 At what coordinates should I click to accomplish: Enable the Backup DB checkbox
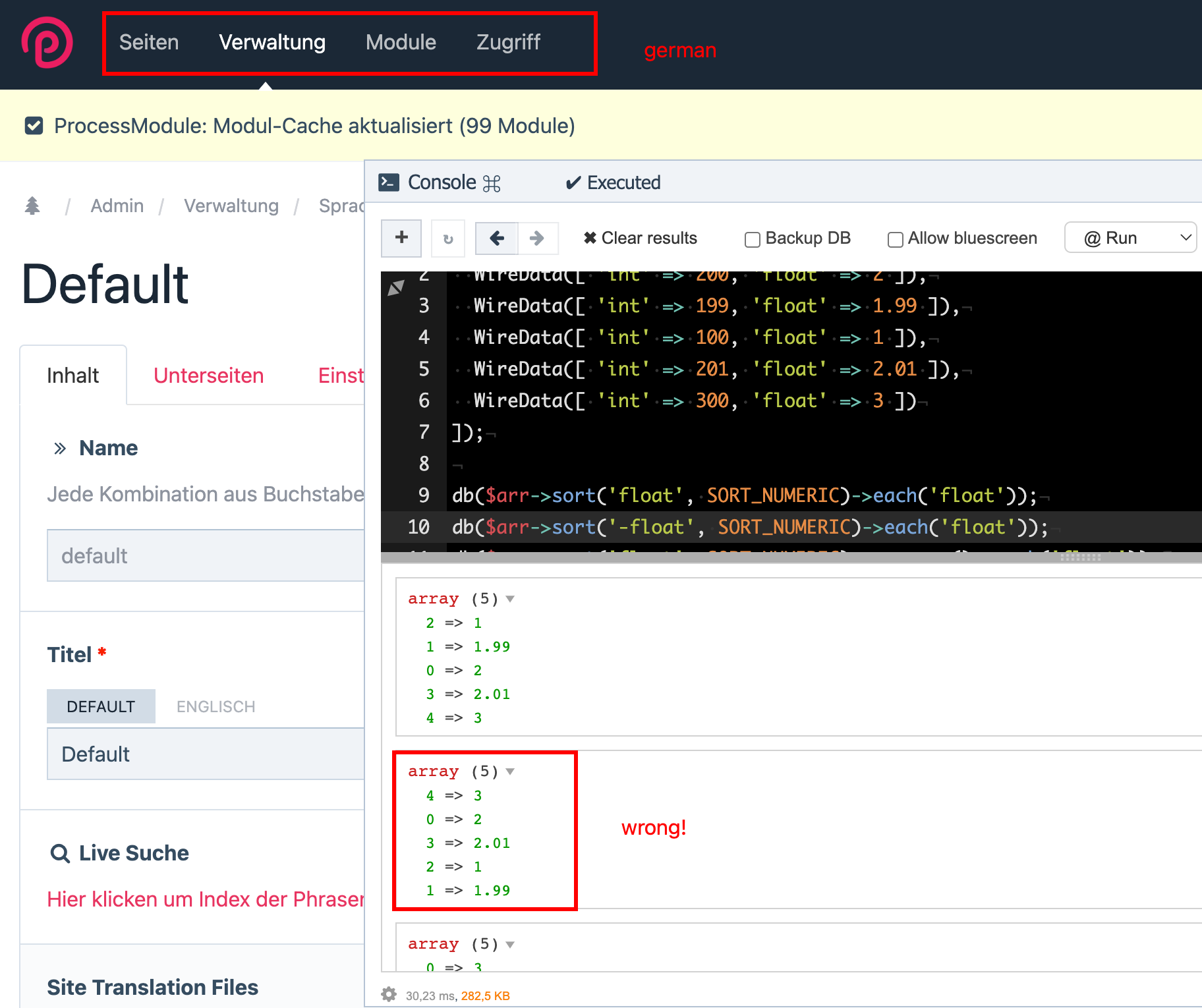click(752, 239)
